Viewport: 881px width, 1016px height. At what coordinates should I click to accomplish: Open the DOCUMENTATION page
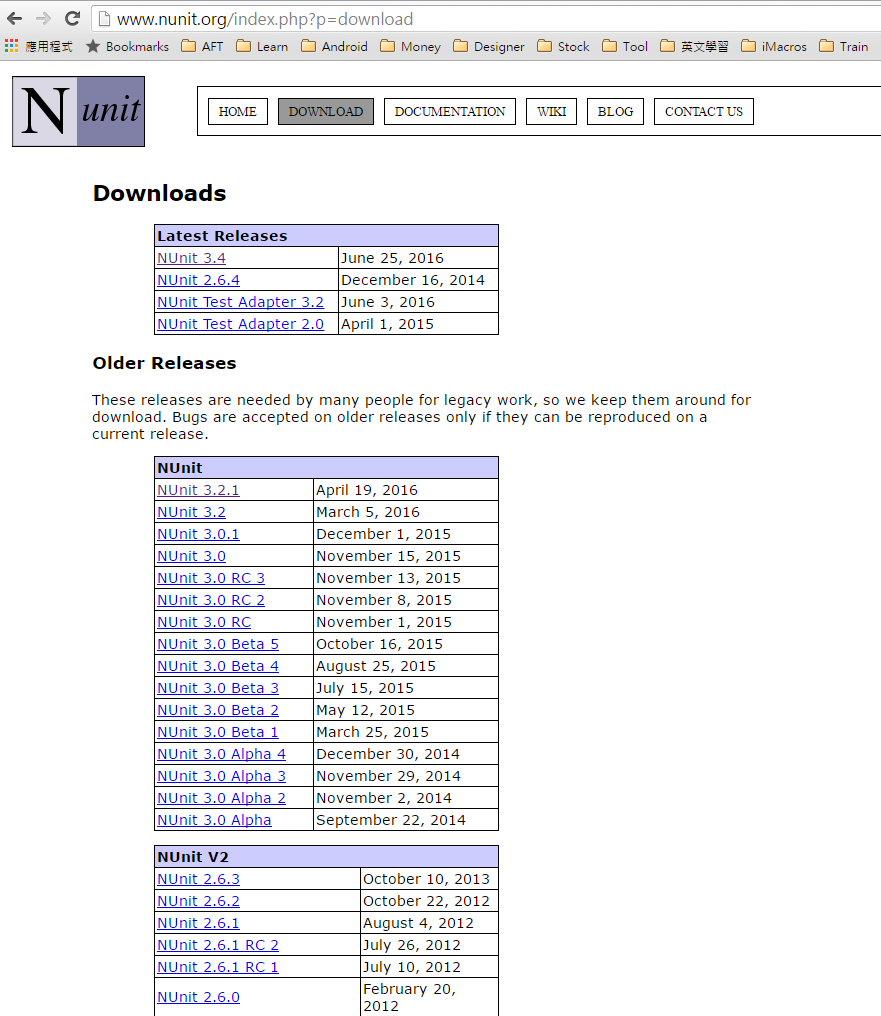[x=449, y=111]
